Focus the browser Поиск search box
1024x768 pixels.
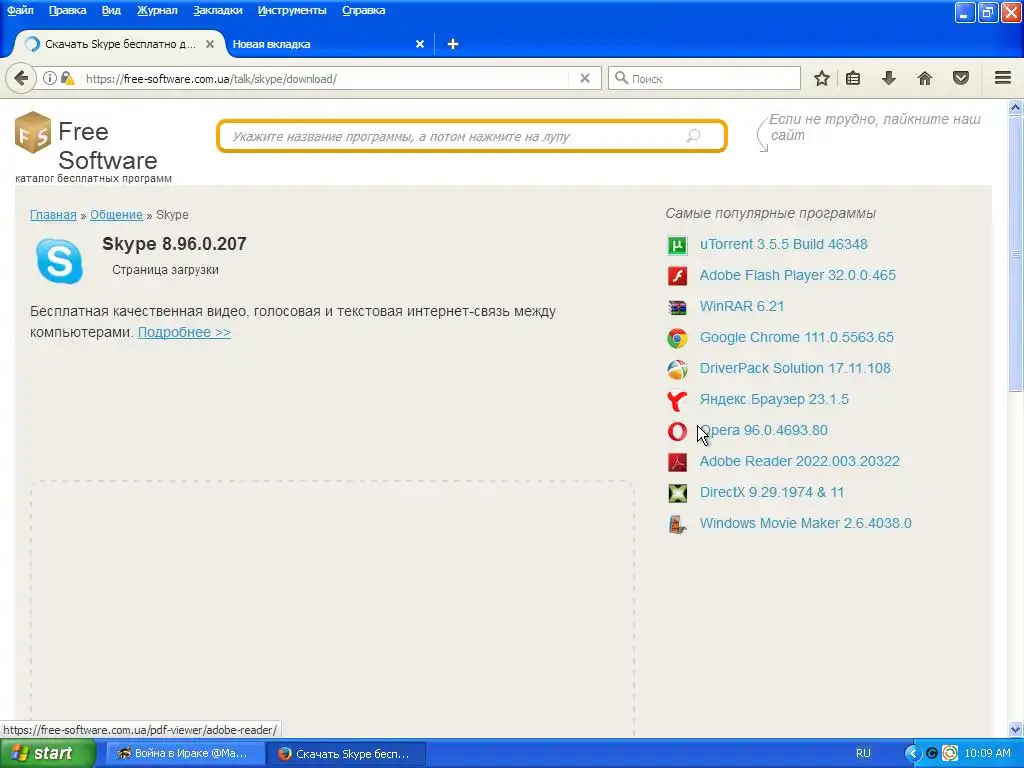point(704,78)
